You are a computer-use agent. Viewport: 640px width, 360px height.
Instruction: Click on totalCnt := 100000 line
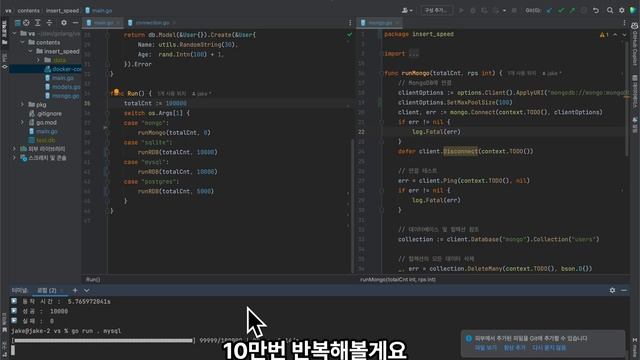(x=155, y=103)
